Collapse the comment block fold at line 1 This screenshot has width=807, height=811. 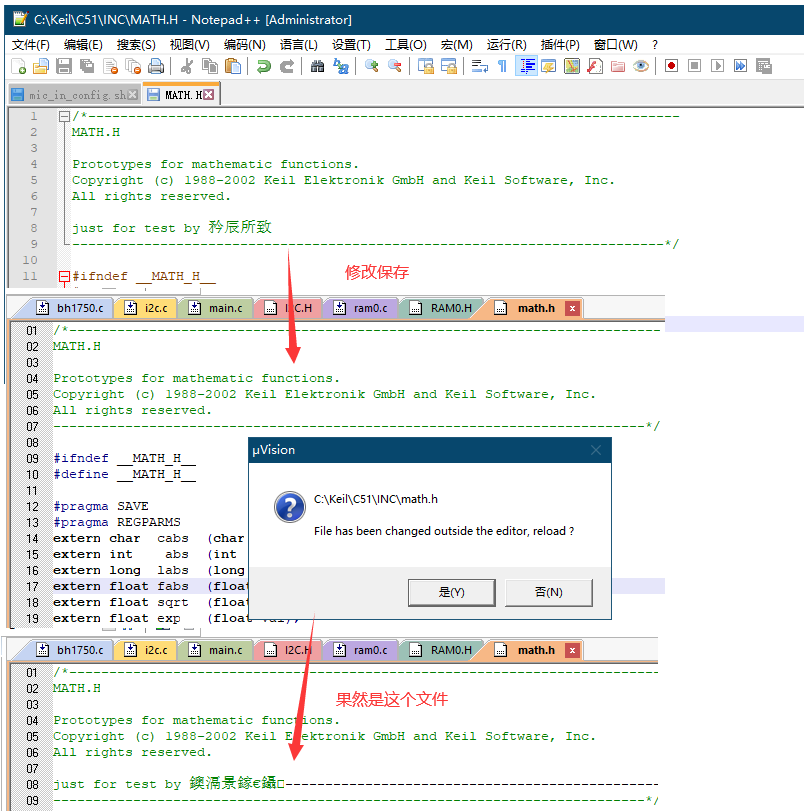click(64, 117)
